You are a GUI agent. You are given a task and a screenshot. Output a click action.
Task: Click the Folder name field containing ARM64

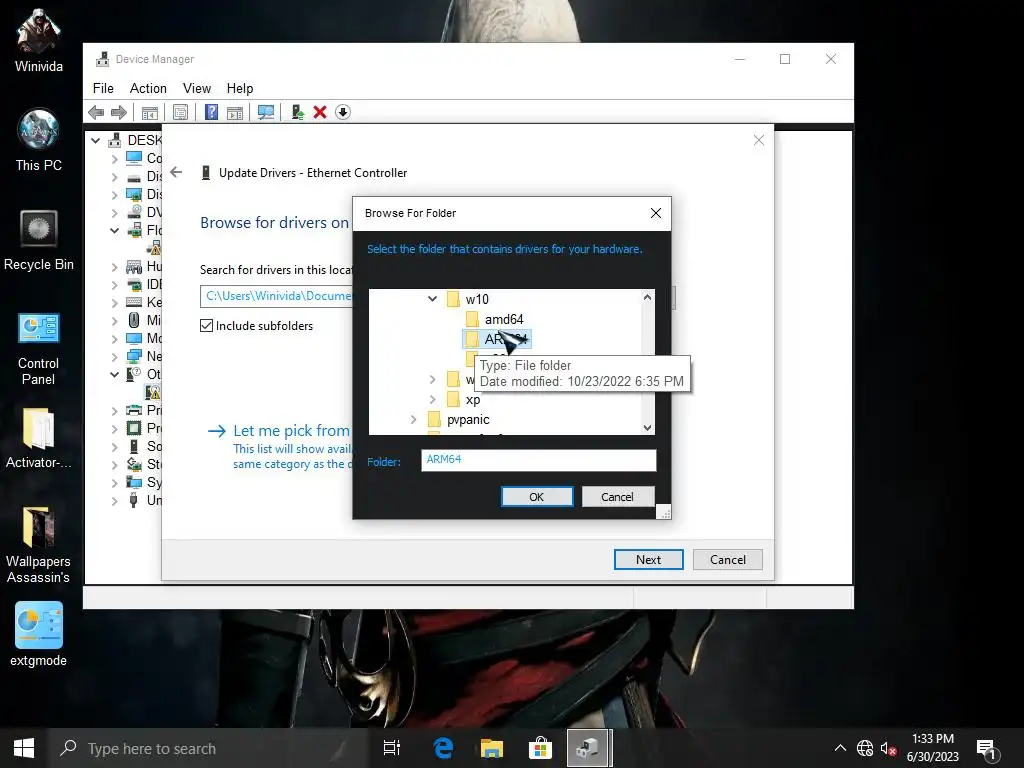(x=539, y=460)
